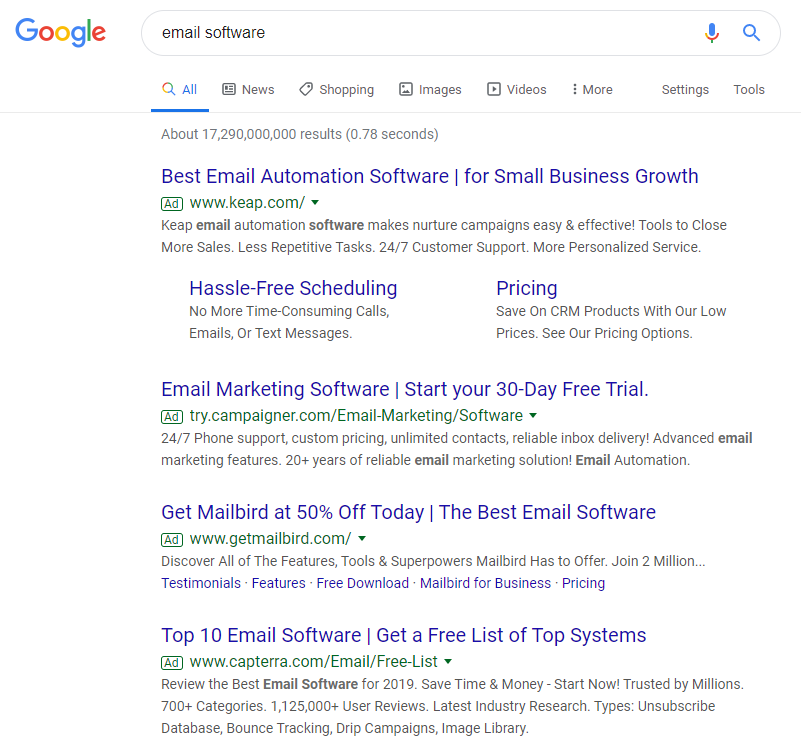
Task: Click the Videos play icon
Action: 494,89
